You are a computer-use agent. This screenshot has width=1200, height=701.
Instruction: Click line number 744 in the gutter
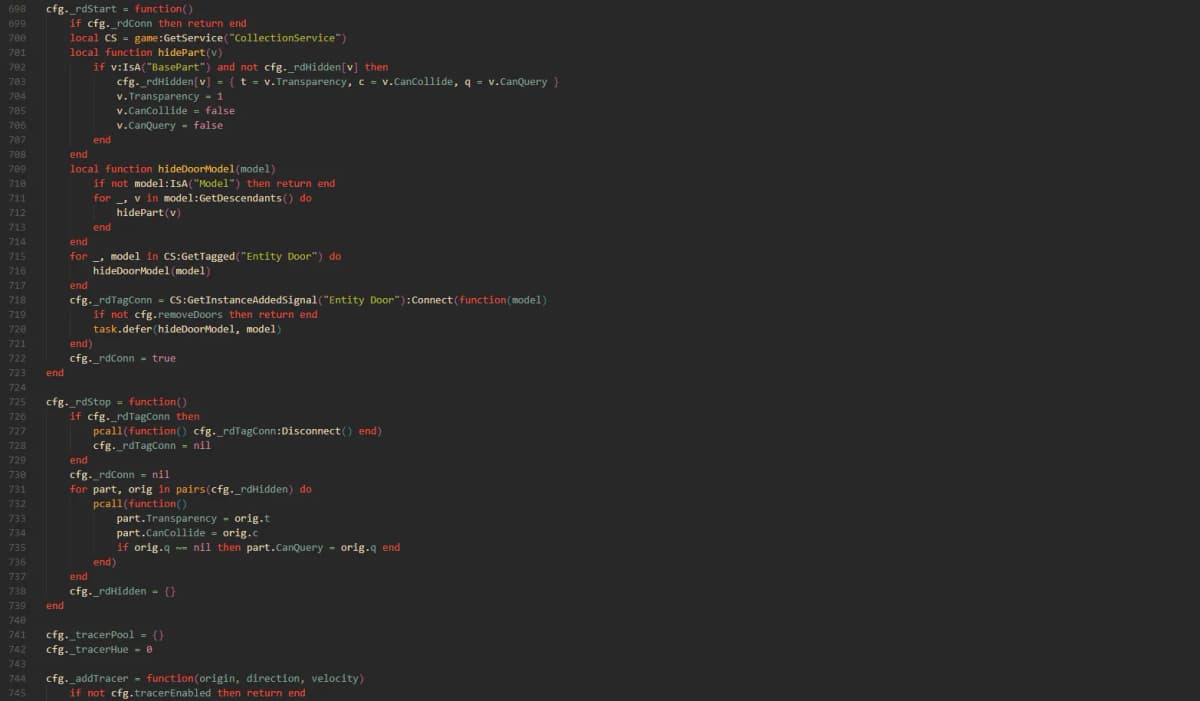point(16,679)
